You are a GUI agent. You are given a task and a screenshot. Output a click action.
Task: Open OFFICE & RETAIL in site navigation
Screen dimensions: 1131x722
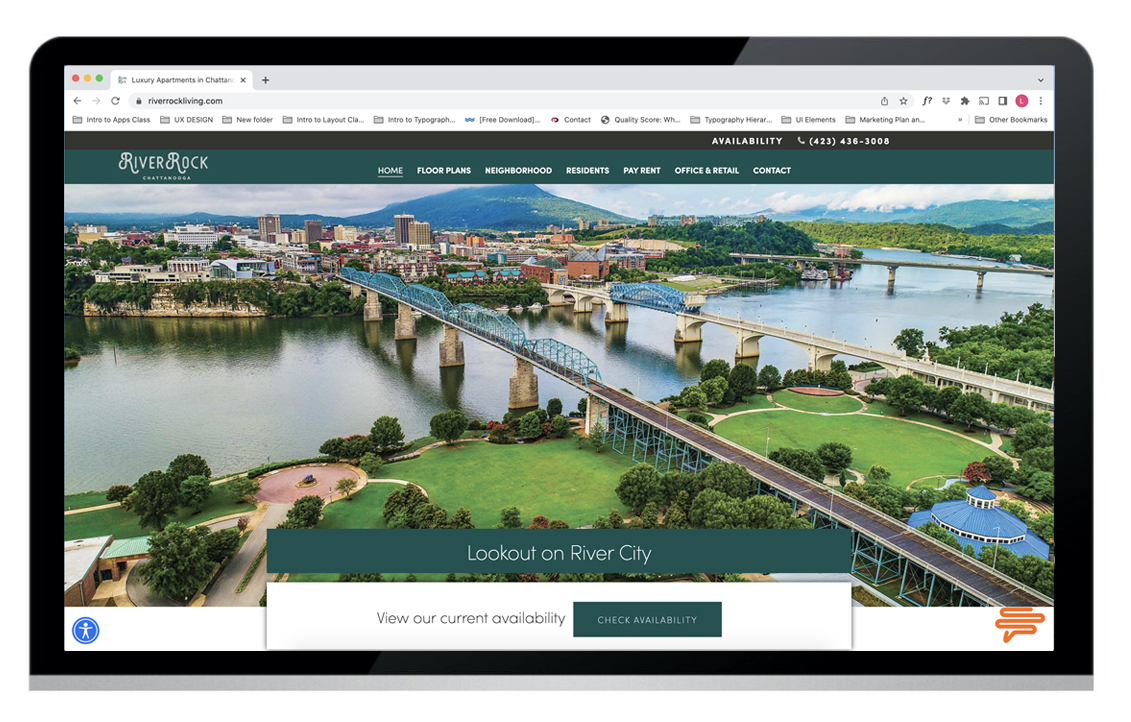[706, 171]
